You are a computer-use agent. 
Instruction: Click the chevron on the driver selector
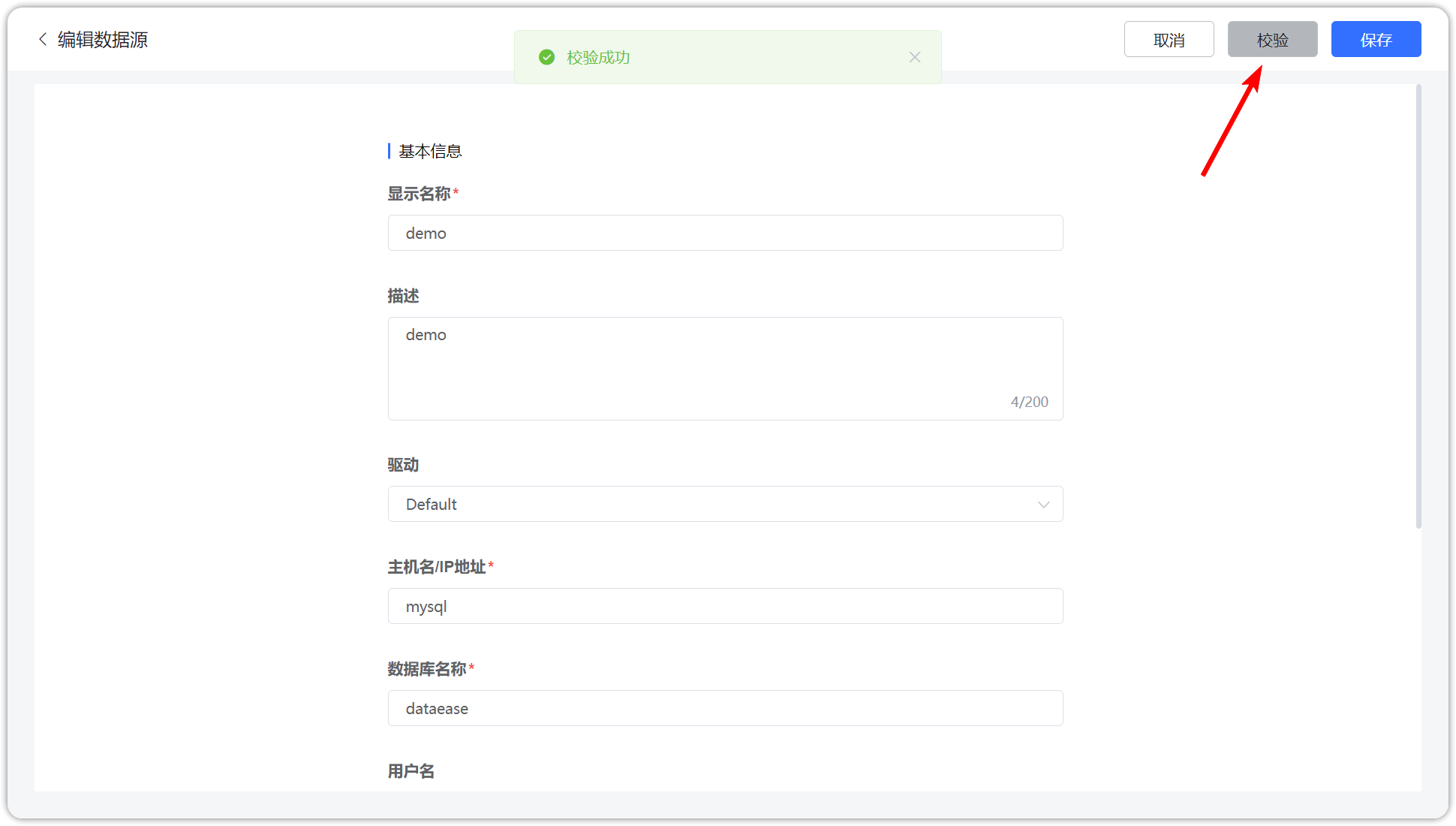(1043, 504)
